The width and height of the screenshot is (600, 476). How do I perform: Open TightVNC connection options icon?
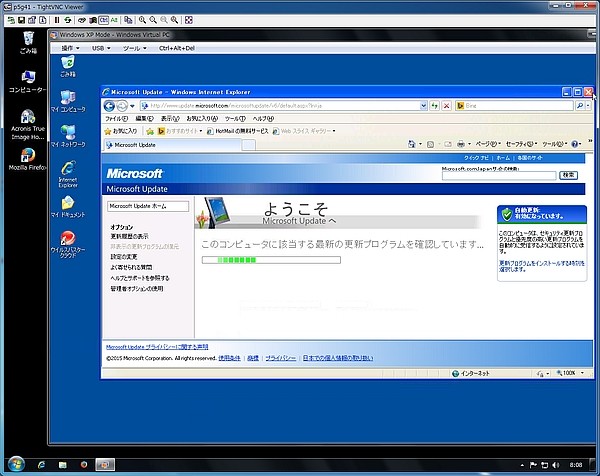[x=32, y=20]
